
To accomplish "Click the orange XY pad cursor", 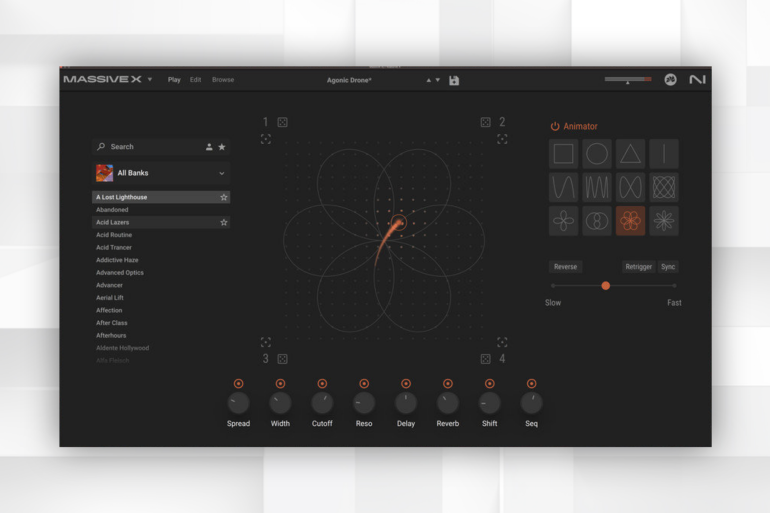I will pyautogui.click(x=399, y=222).
